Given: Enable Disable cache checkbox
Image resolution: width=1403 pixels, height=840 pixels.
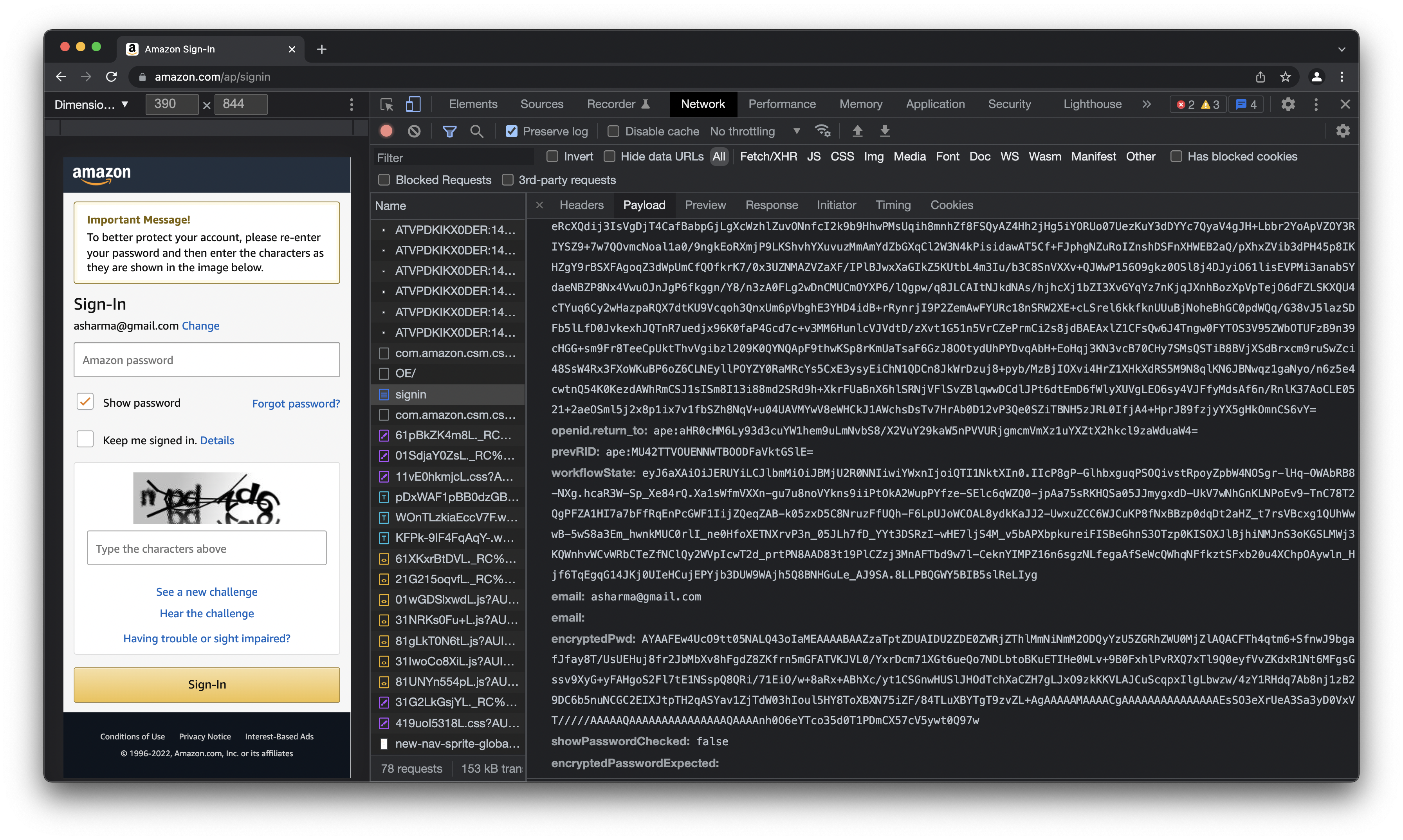Looking at the screenshot, I should click(613, 131).
